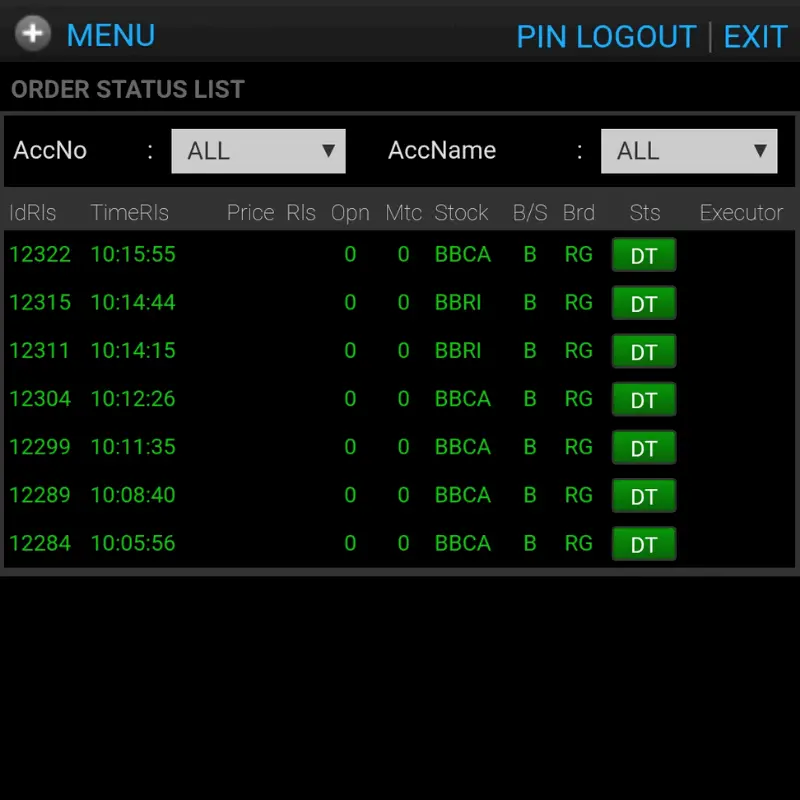Click the DT status button for order 12311
Screen dimensions: 800x800
click(644, 351)
